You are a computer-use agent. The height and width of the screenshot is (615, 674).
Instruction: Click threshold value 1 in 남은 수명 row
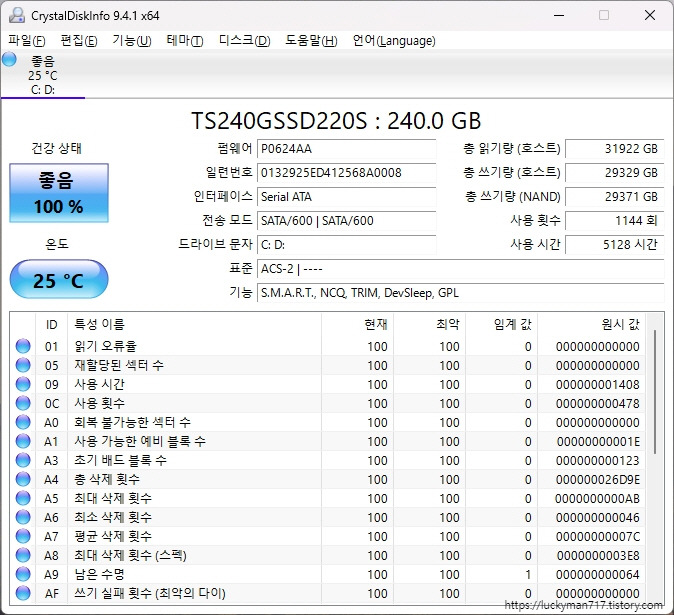528,575
